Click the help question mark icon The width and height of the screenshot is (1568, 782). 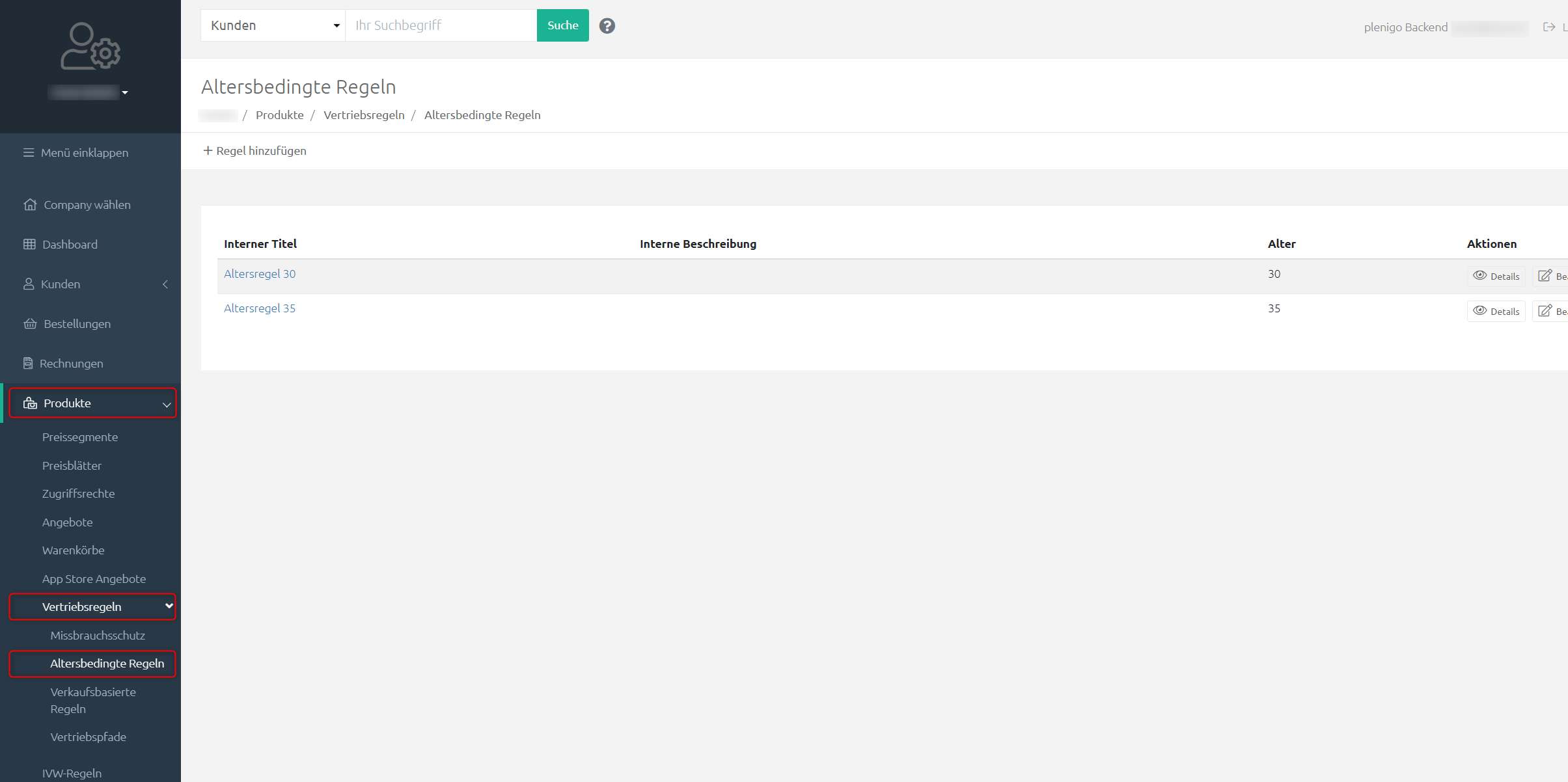pyautogui.click(x=607, y=26)
